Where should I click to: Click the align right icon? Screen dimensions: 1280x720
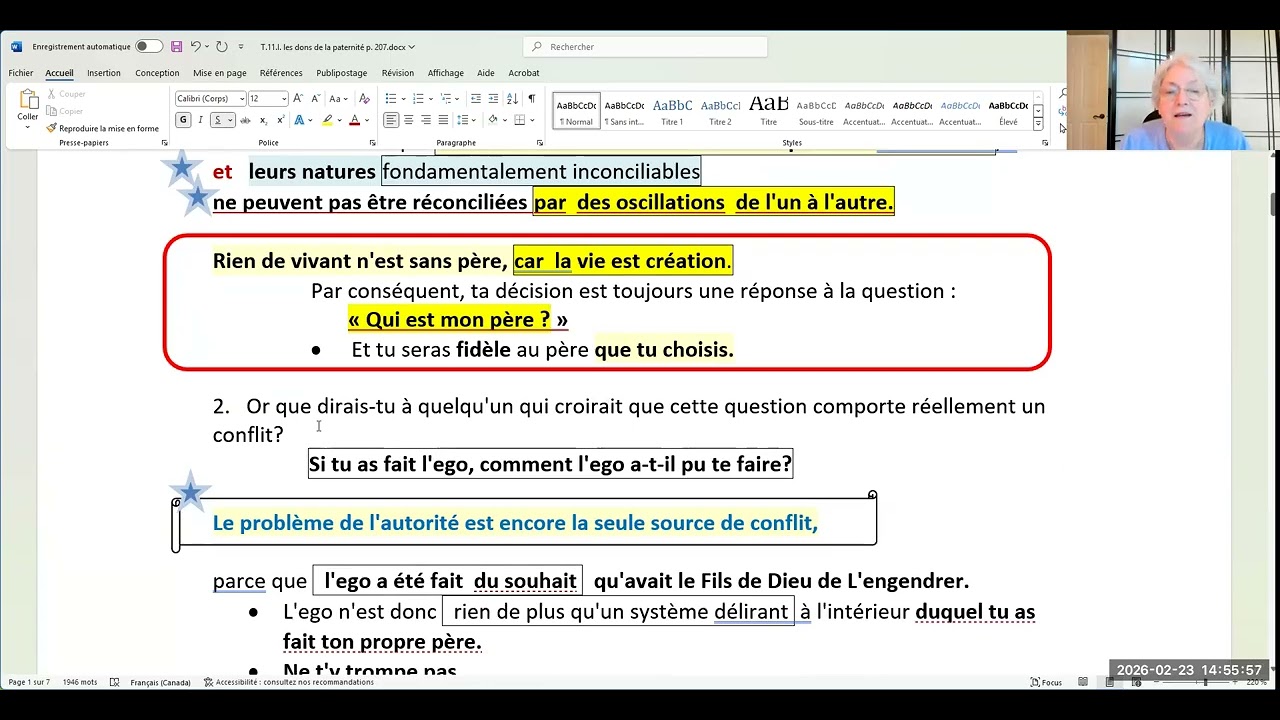coord(426,120)
